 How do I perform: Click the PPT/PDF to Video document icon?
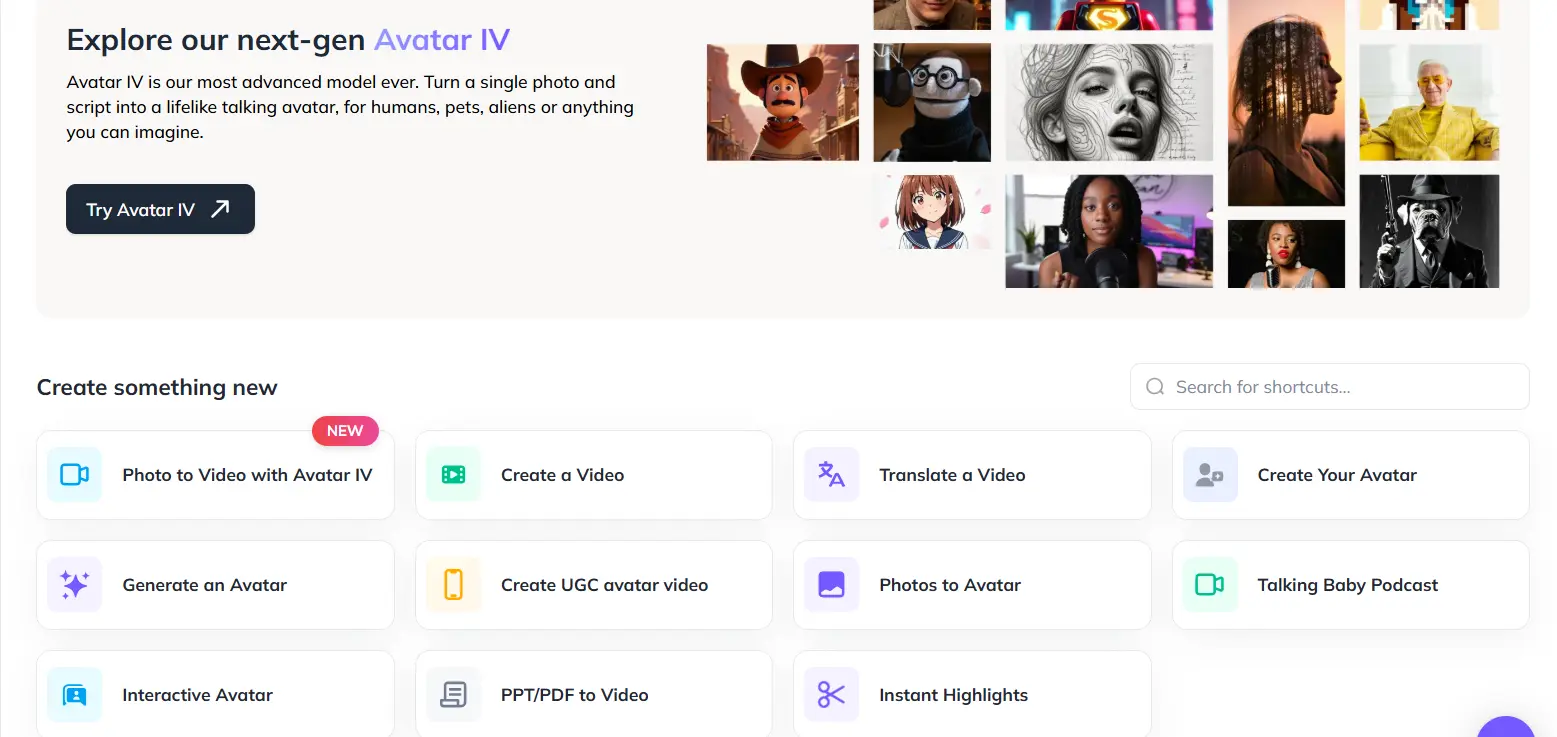pyautogui.click(x=453, y=695)
